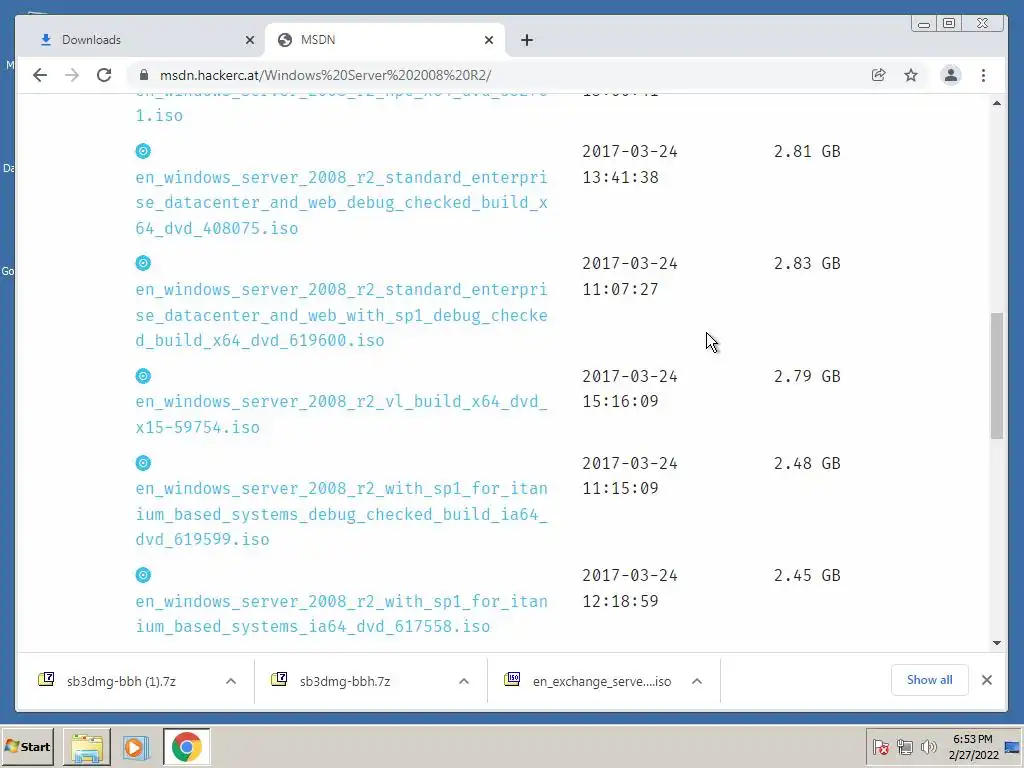Click the 2.83 GB size value
Image resolution: width=1024 pixels, height=768 pixels.
coord(807,264)
